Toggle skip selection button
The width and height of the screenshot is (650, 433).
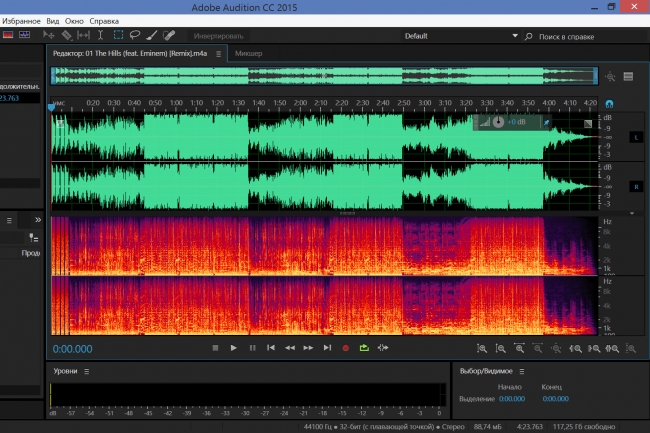(383, 348)
